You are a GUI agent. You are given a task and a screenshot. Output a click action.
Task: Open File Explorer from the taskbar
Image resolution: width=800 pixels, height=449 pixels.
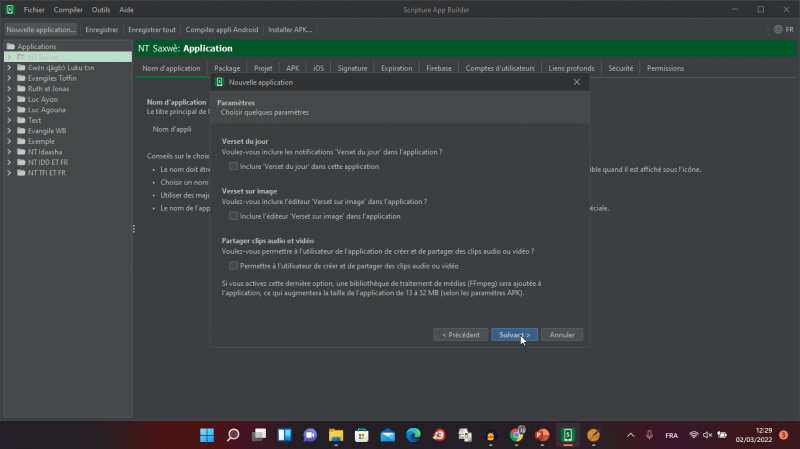point(336,435)
